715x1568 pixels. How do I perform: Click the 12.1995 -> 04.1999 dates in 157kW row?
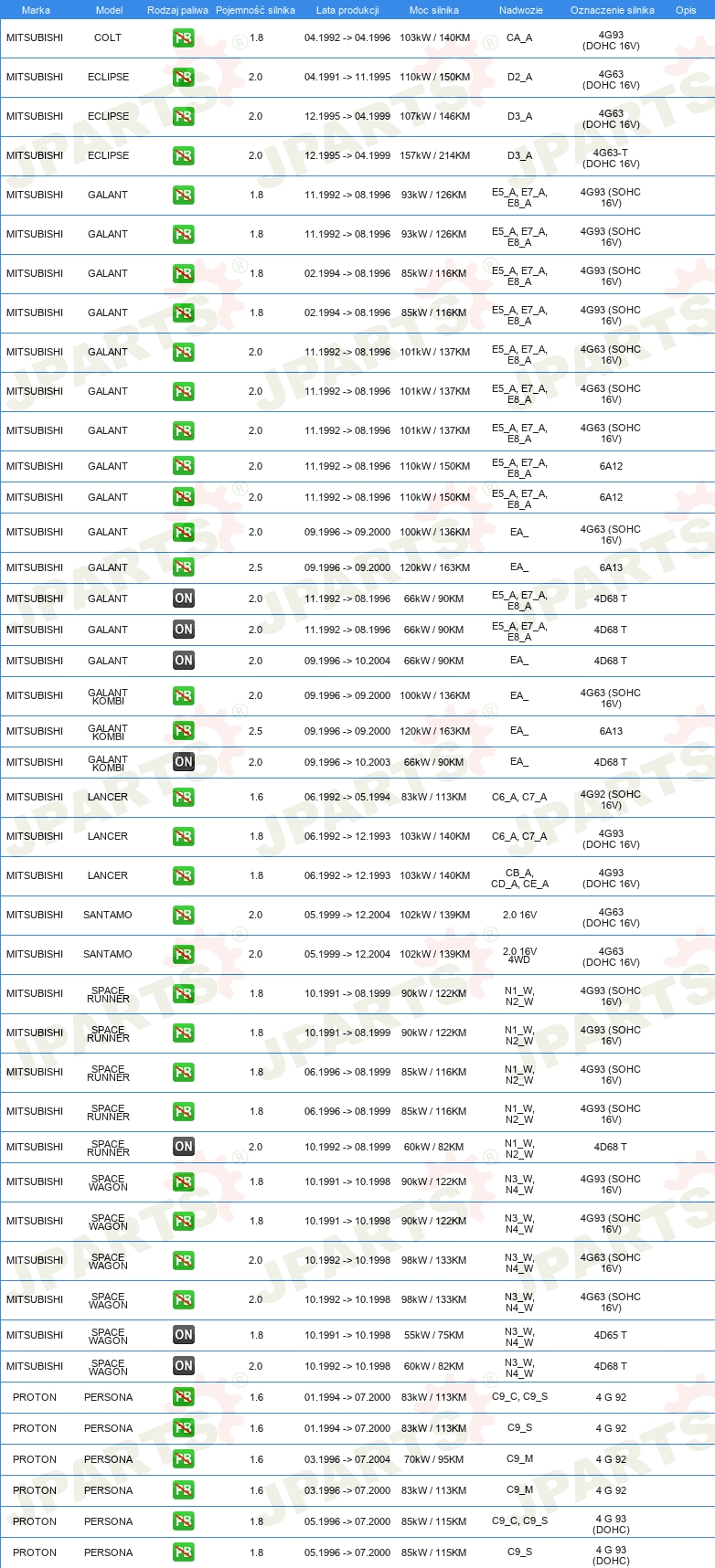click(347, 156)
